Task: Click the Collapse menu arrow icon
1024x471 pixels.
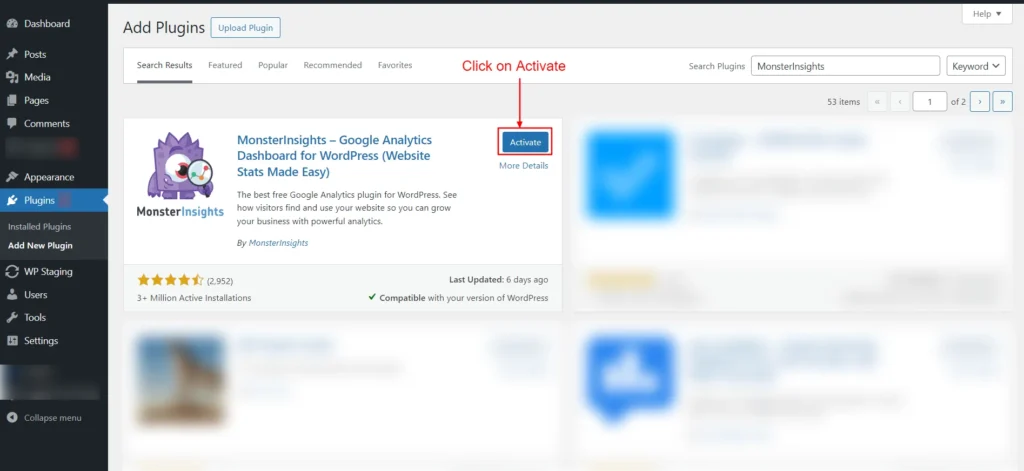Action: point(12,418)
